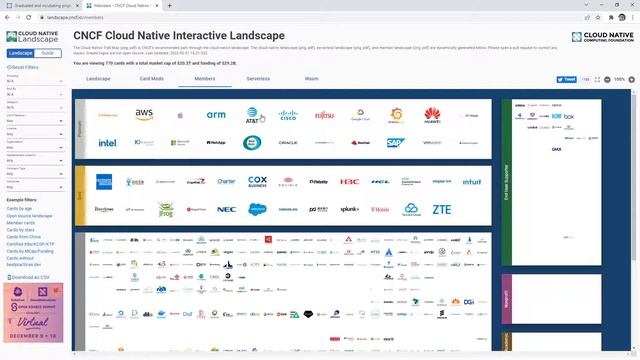Open the Cards by age filter
640x360 pixels.
(x=19, y=209)
